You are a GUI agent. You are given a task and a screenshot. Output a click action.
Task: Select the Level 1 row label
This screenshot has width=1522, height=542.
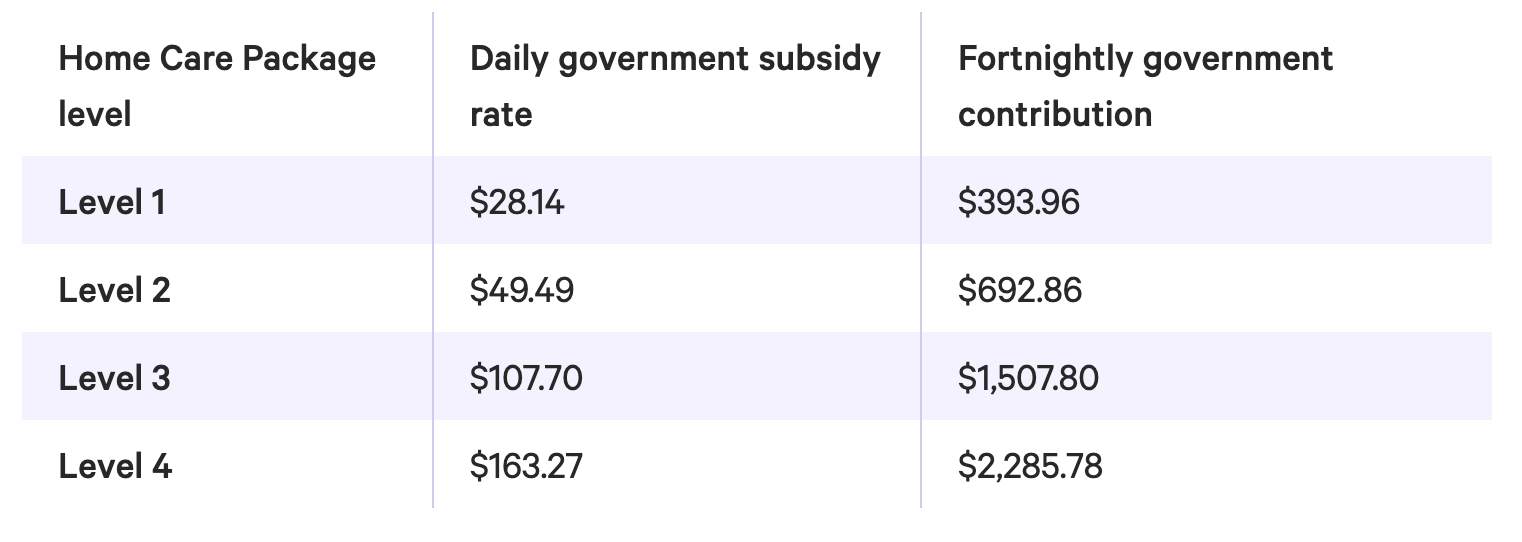click(112, 203)
